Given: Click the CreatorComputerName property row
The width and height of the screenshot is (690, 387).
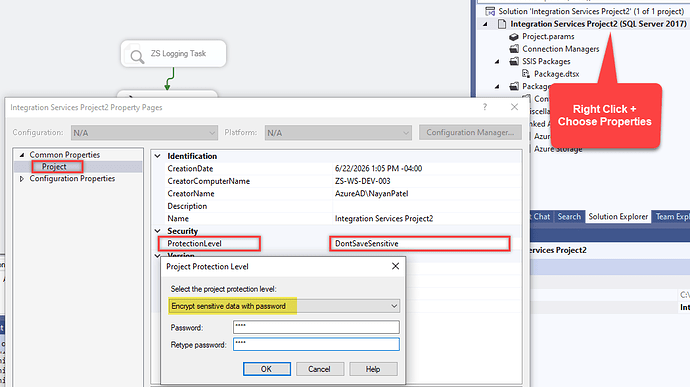Looking at the screenshot, I should (x=336, y=181).
